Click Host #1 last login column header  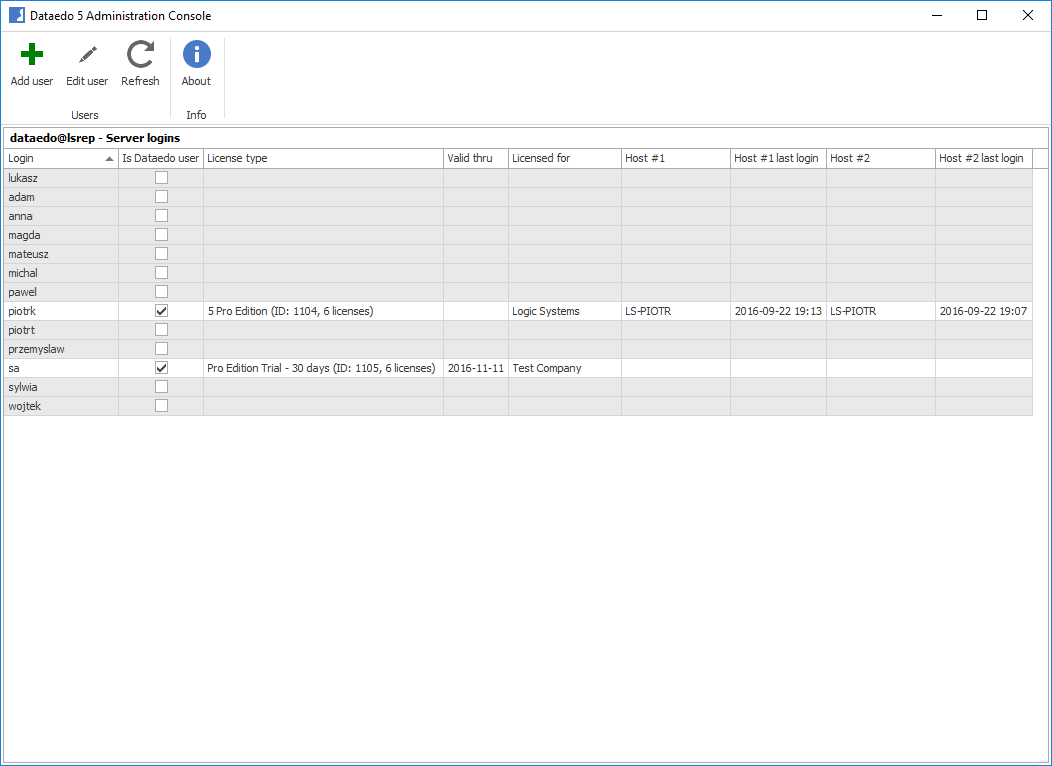[x=777, y=158]
